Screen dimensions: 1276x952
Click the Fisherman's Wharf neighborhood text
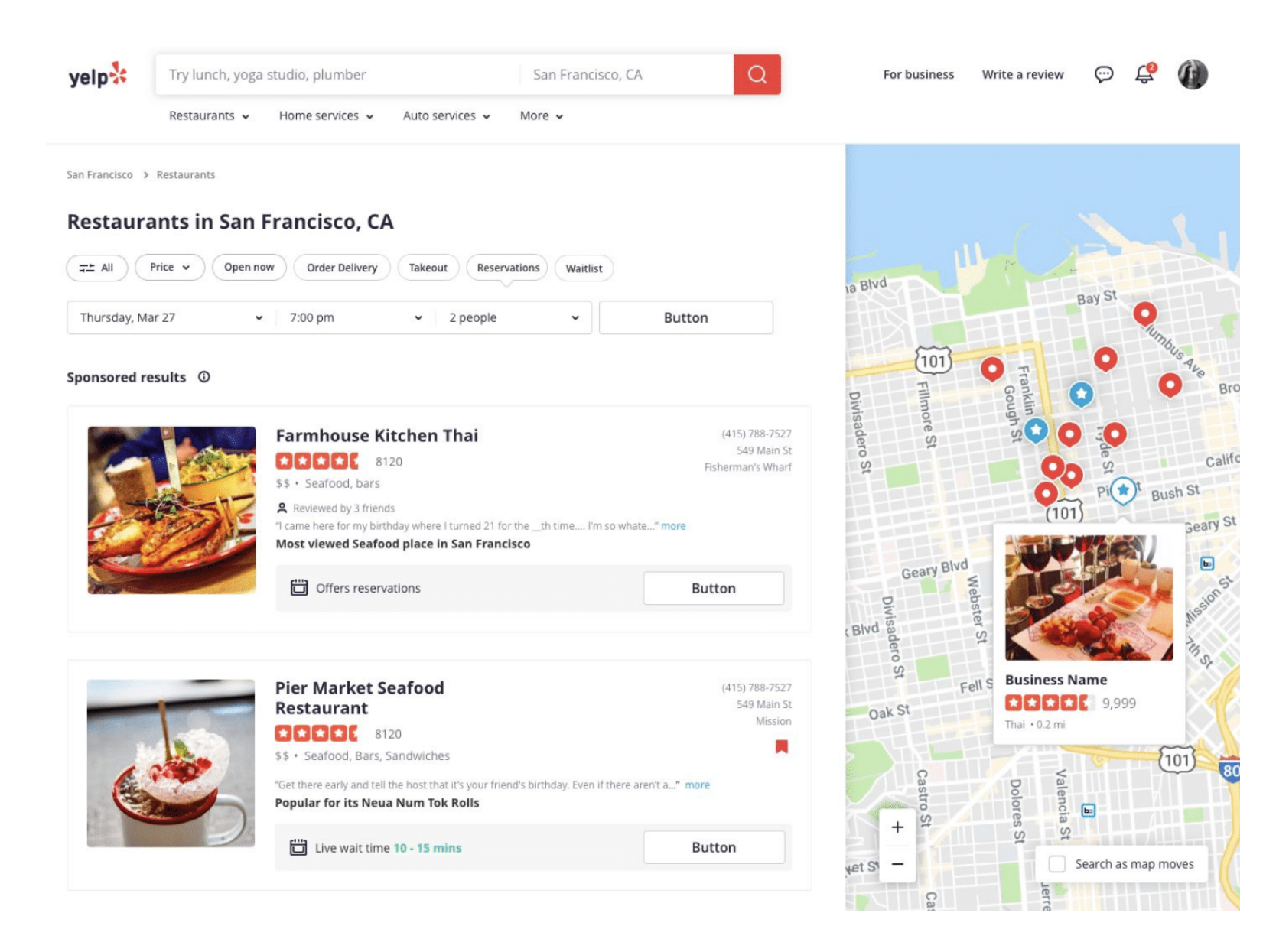[747, 467]
